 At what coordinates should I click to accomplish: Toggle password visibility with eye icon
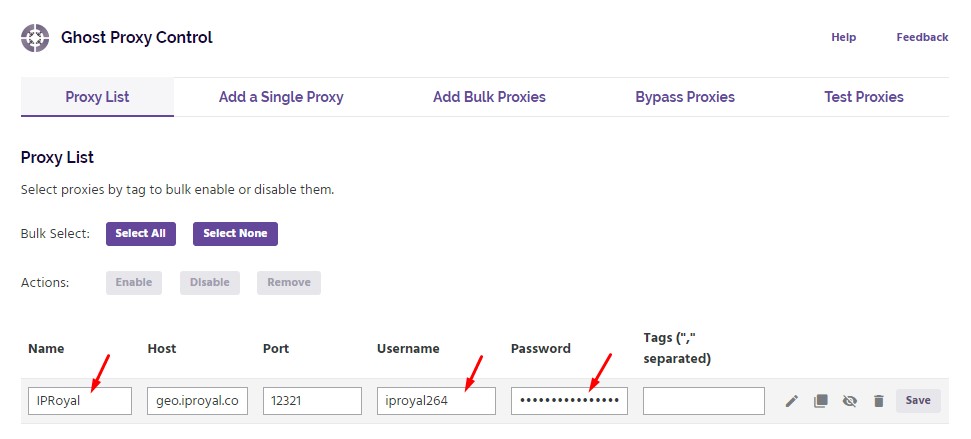[x=850, y=401]
